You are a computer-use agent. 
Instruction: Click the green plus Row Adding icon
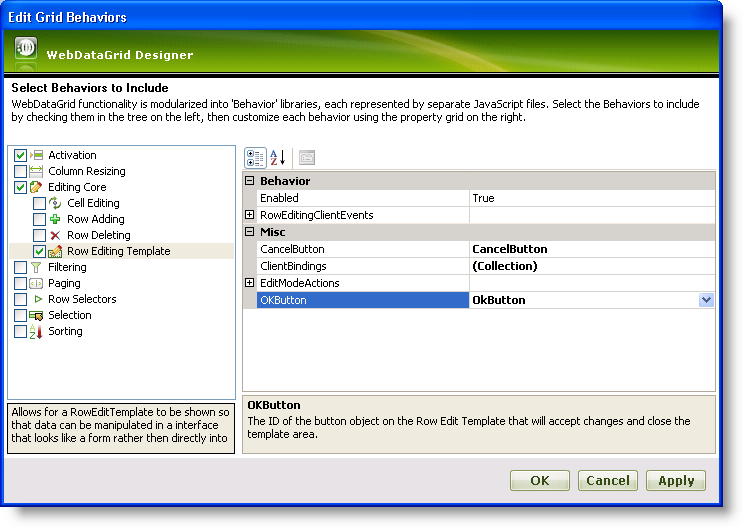coord(55,219)
